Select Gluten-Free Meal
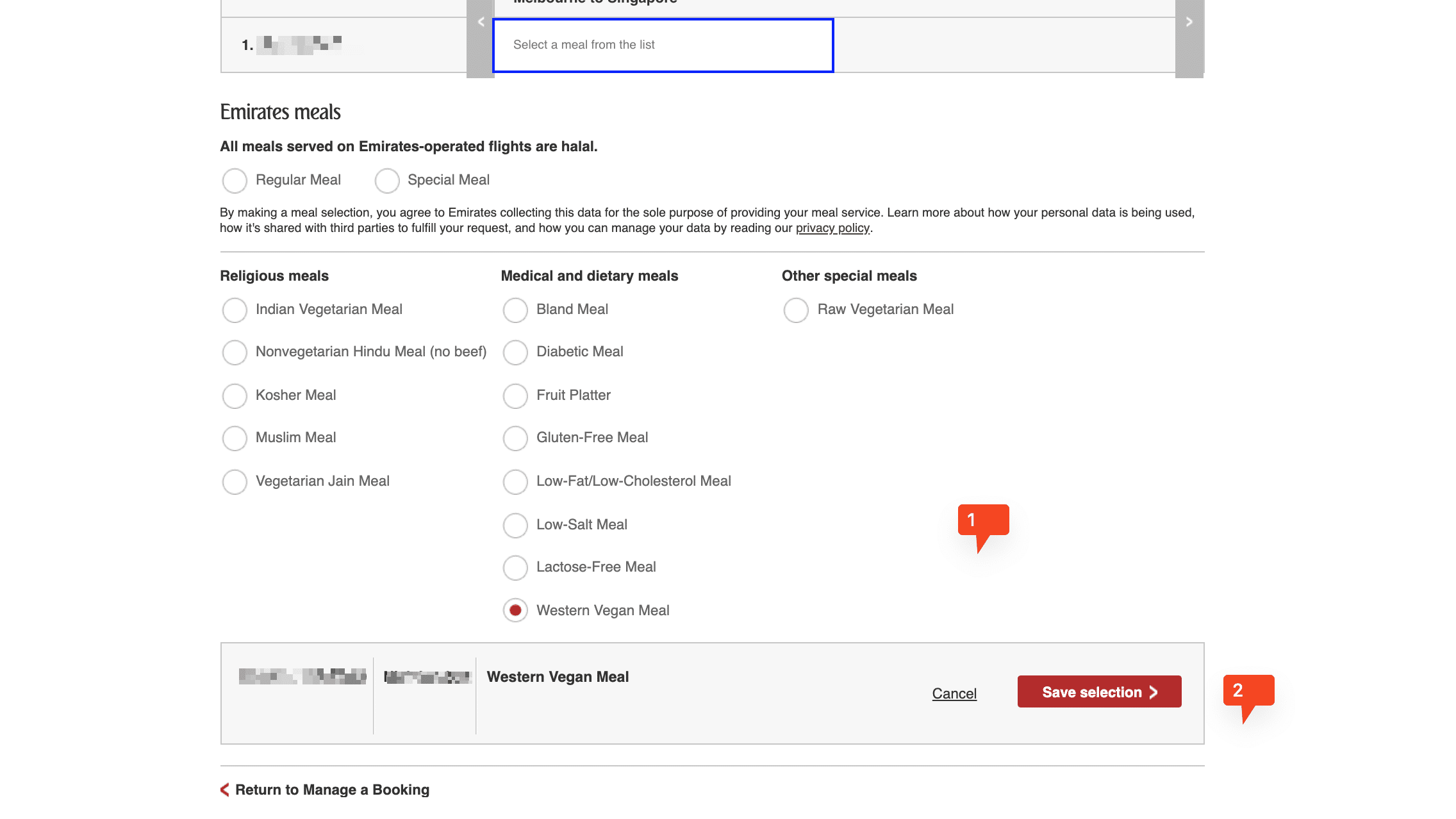Viewport: 1456px width, 819px height. (x=515, y=438)
